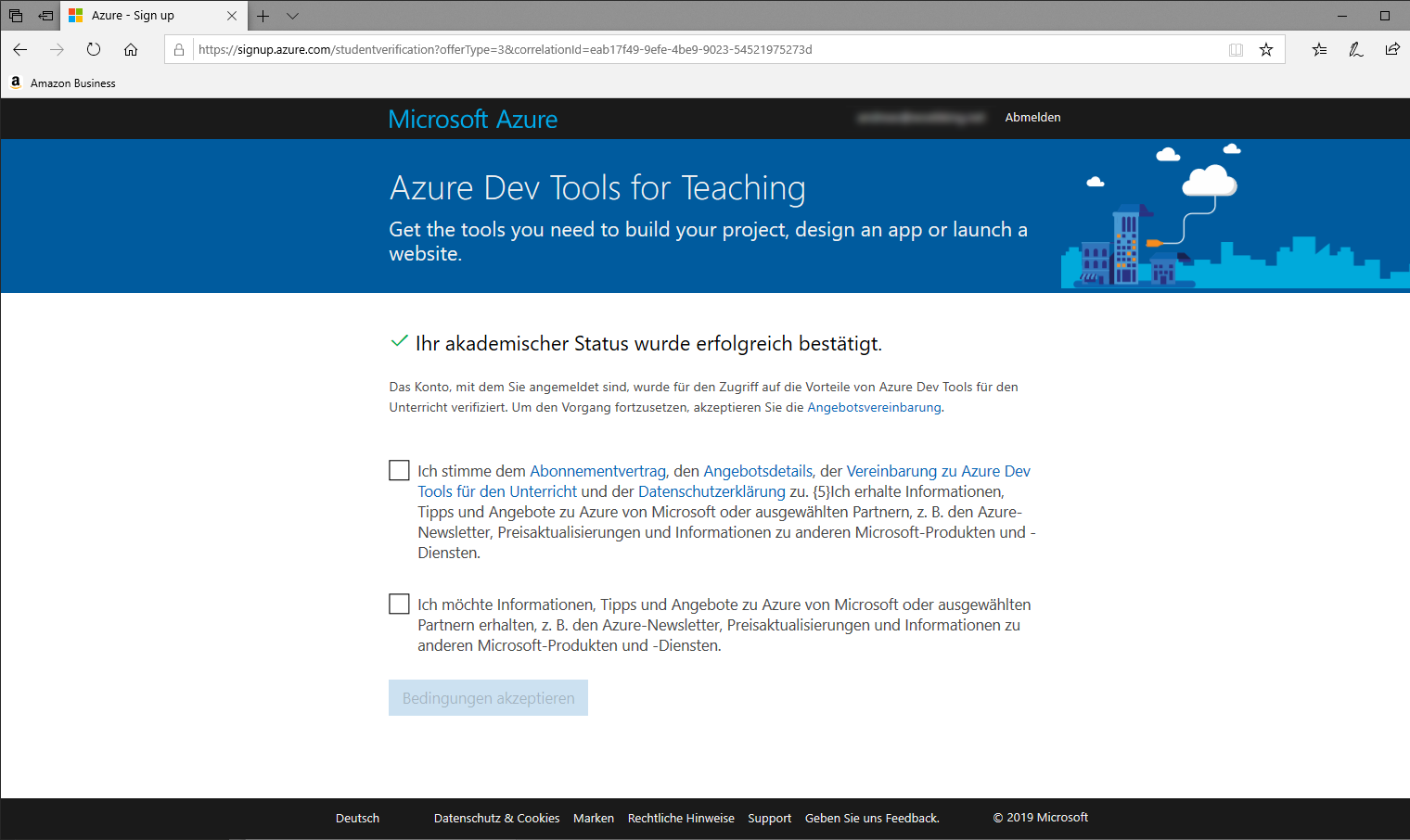Open the favorites hub icon
This screenshot has width=1410, height=840.
(x=1319, y=50)
